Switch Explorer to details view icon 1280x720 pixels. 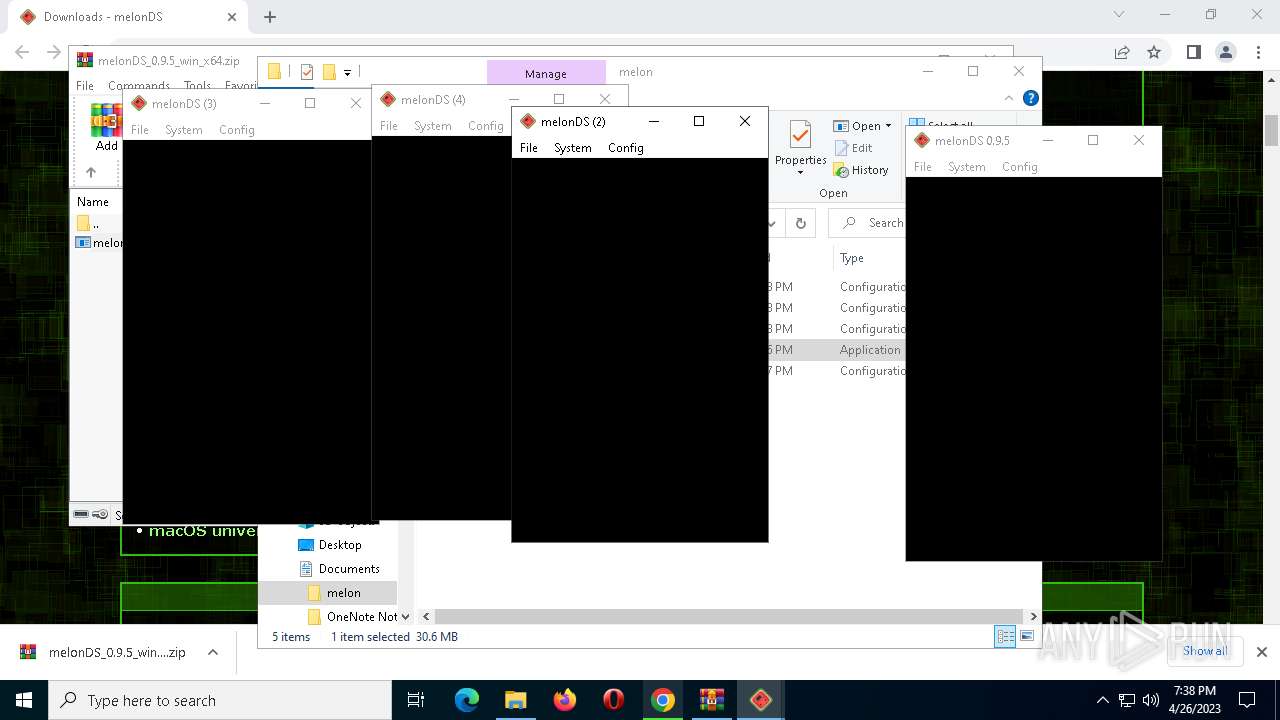click(1005, 637)
